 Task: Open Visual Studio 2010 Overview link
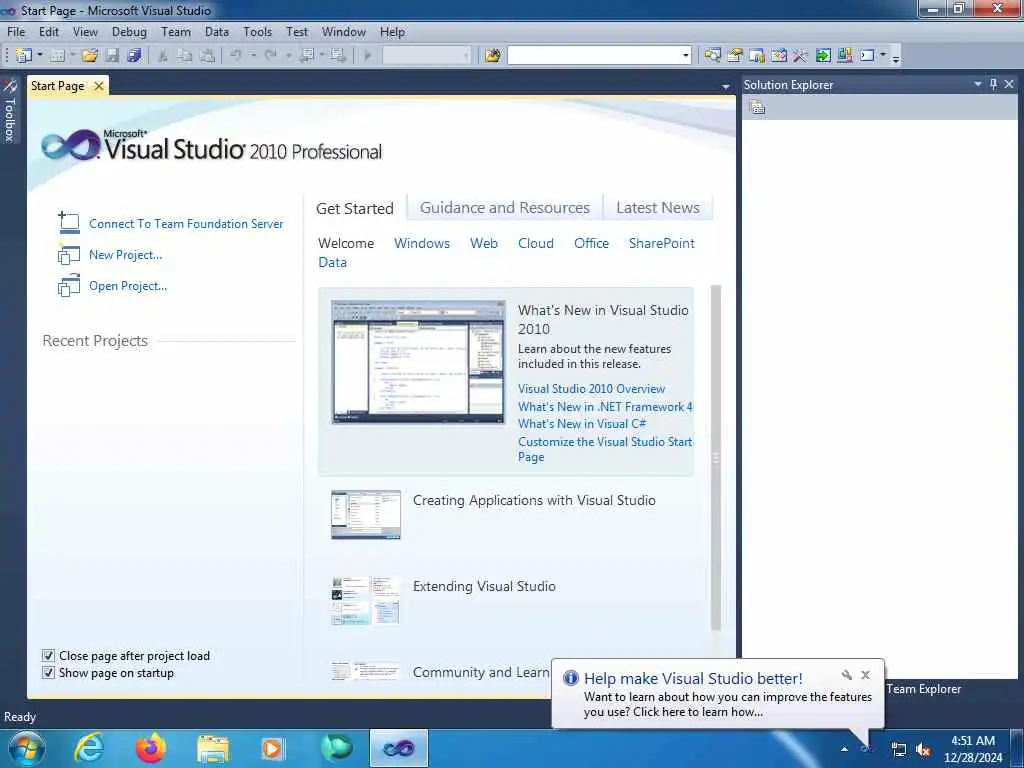click(x=592, y=389)
